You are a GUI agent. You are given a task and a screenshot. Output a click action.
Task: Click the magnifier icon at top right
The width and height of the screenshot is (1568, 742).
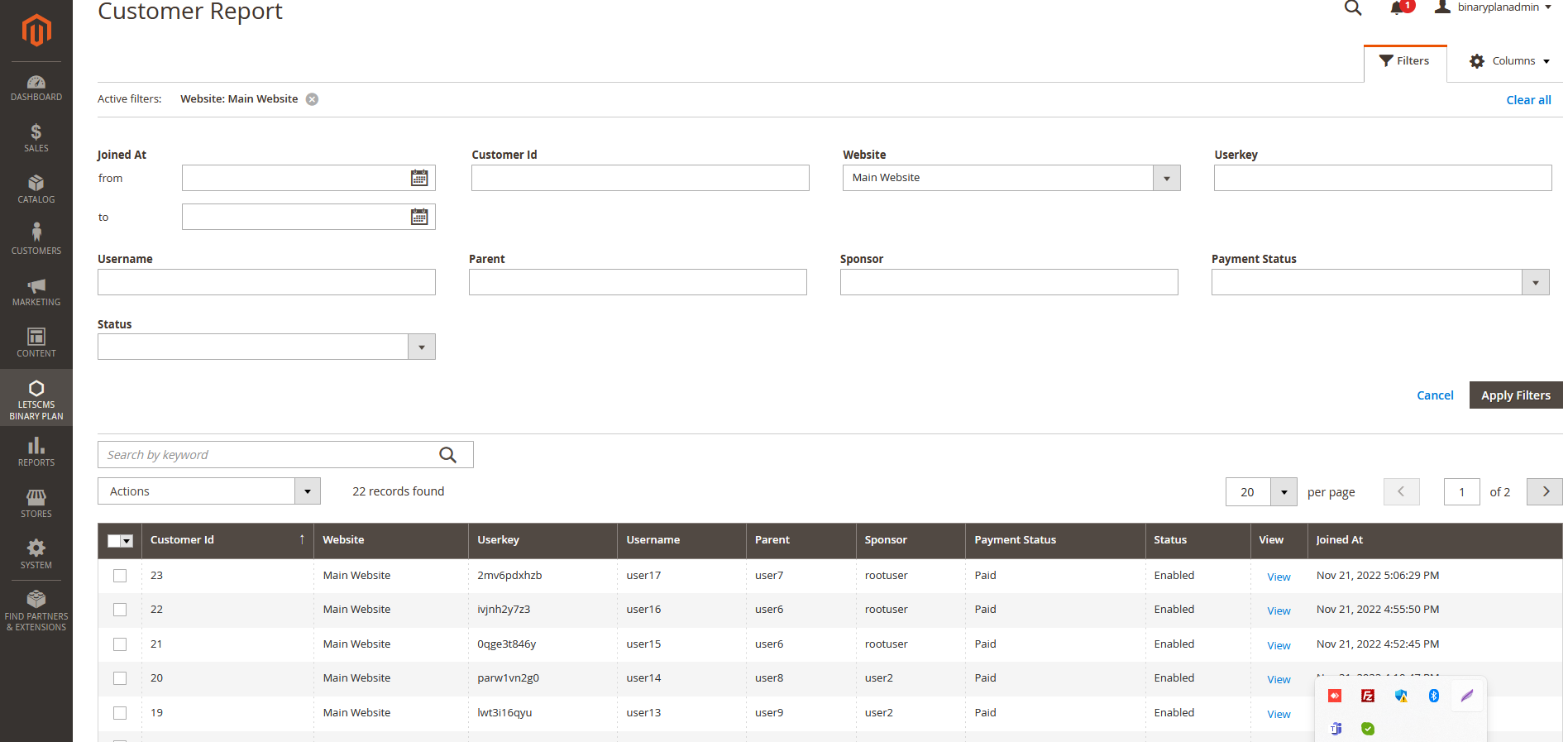coord(1353,8)
